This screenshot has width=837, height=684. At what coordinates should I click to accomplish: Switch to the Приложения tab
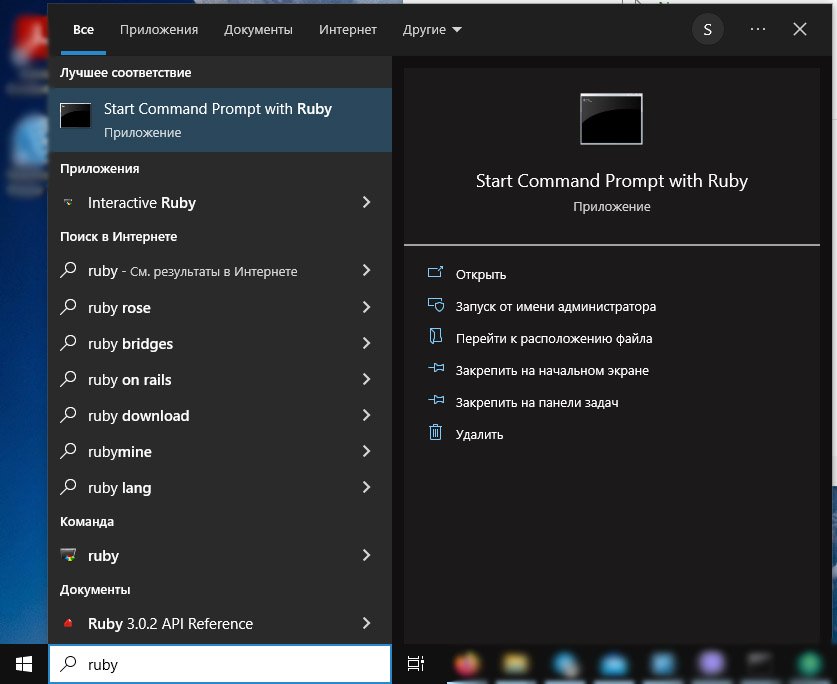159,29
